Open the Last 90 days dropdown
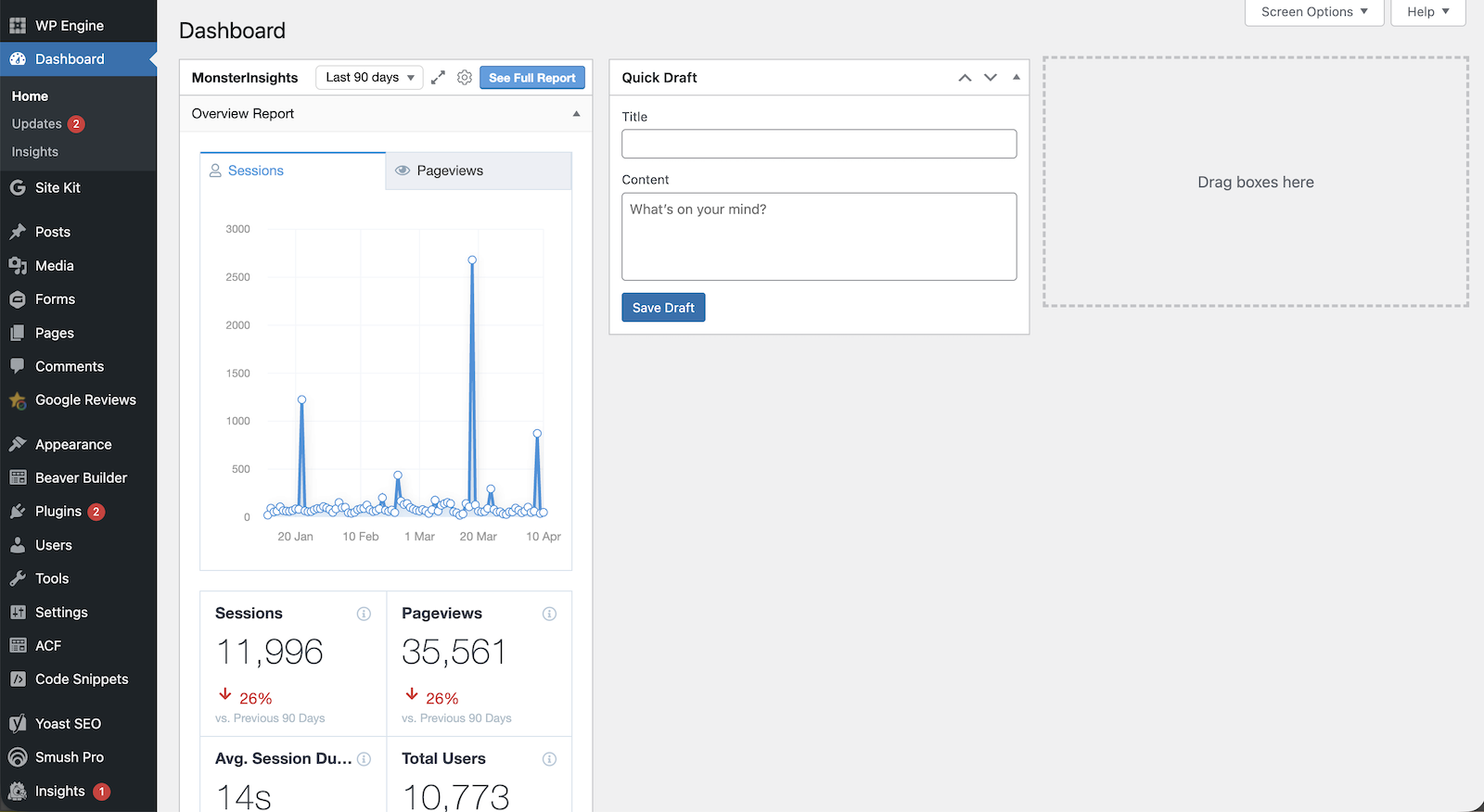The height and width of the screenshot is (812, 1484). tap(369, 78)
